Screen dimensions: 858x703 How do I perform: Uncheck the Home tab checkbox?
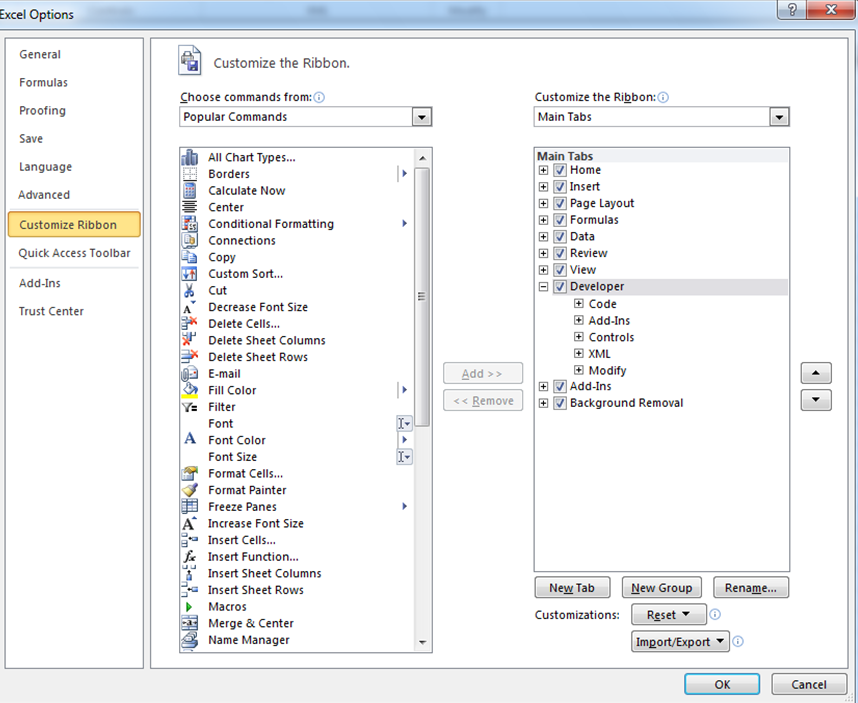(560, 170)
